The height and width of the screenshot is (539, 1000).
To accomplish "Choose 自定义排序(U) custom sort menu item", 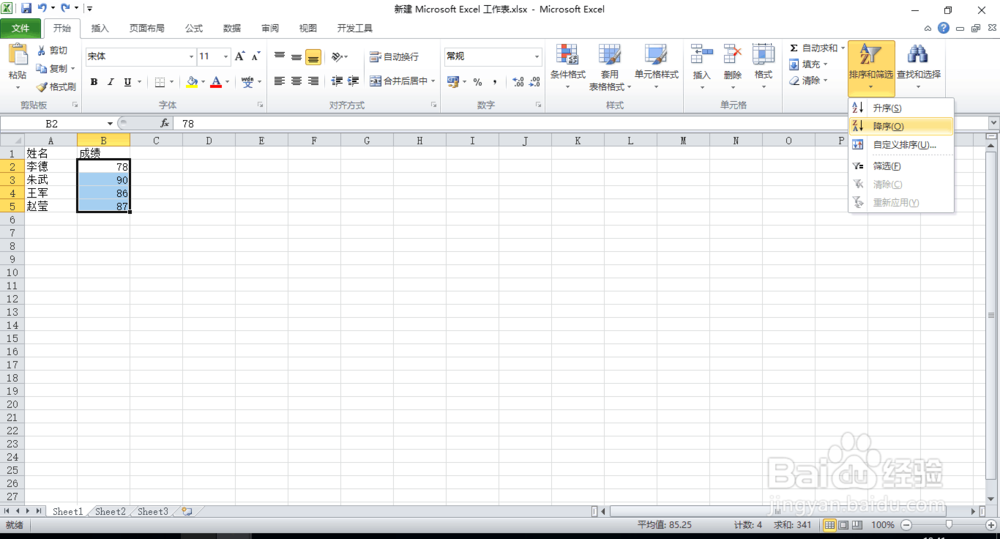I will pos(901,145).
